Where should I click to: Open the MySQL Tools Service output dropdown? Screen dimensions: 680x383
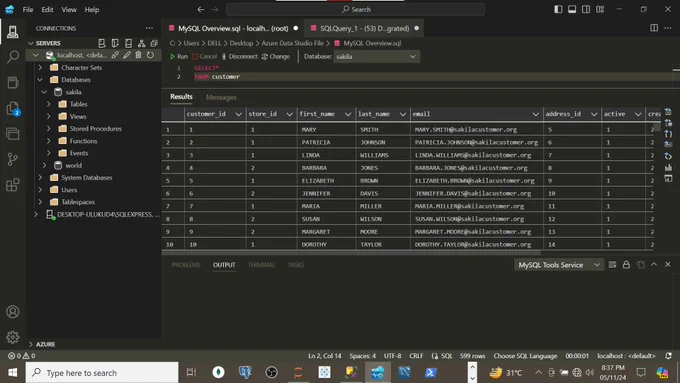(559, 265)
